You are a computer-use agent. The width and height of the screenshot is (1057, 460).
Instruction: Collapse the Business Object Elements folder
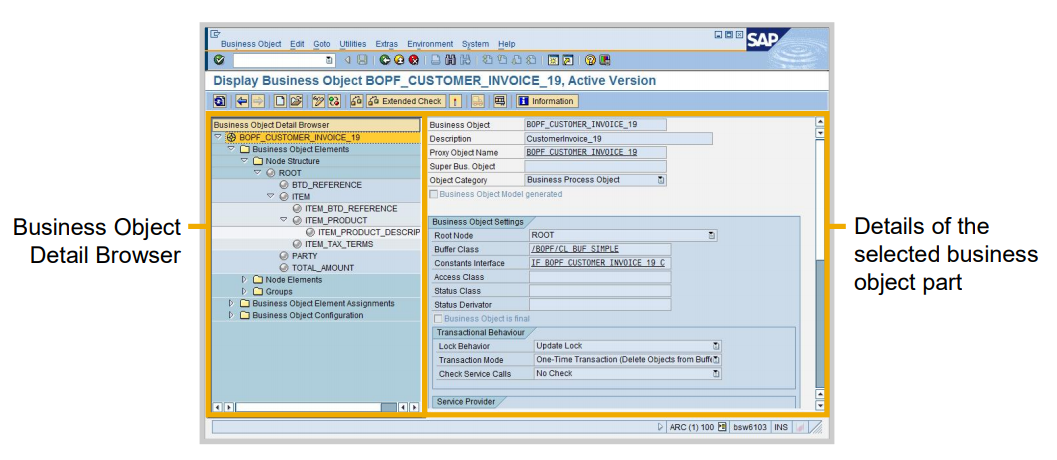(x=231, y=149)
